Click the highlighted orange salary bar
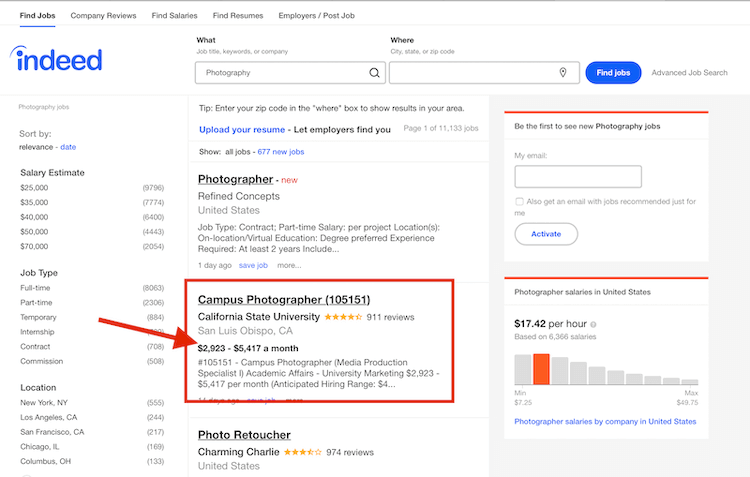Screen dimensions: 750x477 (542, 369)
